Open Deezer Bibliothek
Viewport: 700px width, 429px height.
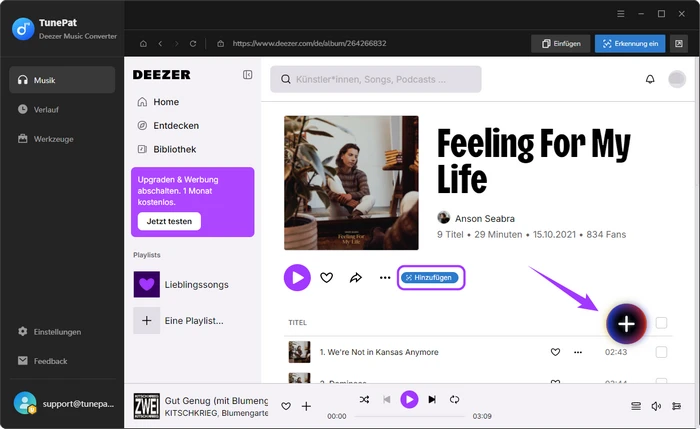(x=167, y=149)
